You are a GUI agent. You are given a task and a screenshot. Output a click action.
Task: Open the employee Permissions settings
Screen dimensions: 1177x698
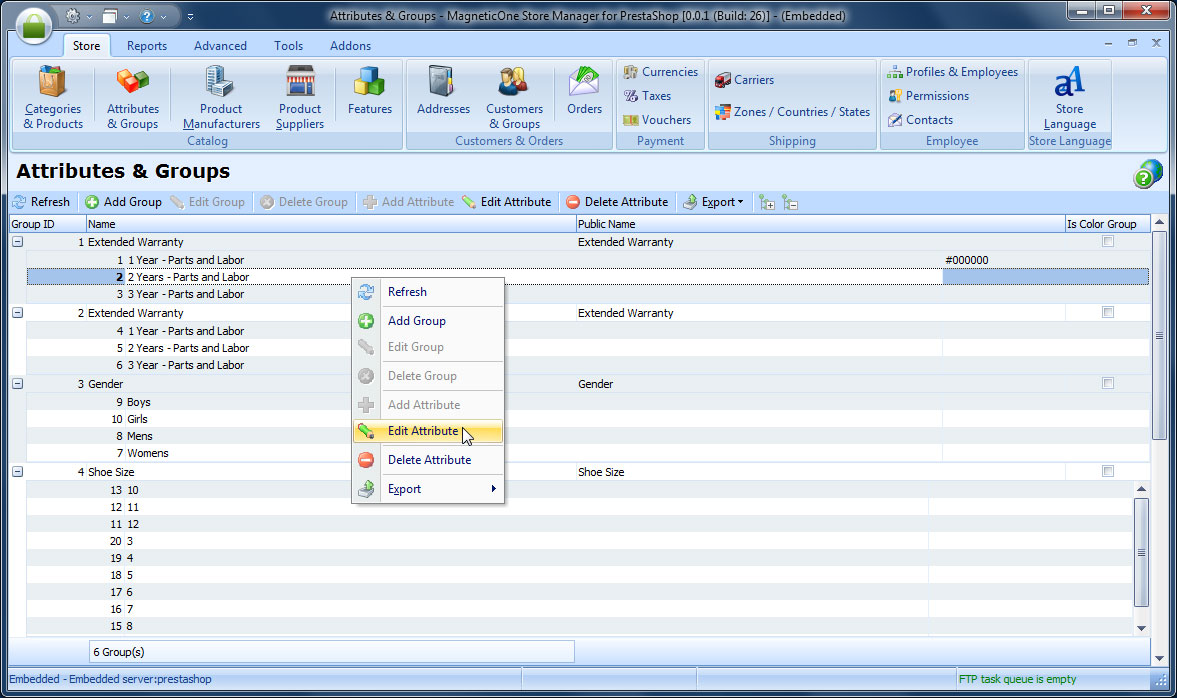point(929,96)
